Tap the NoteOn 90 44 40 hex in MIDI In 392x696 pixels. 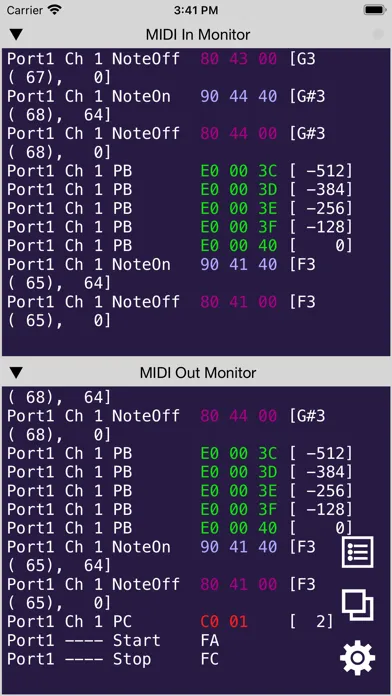(238, 96)
